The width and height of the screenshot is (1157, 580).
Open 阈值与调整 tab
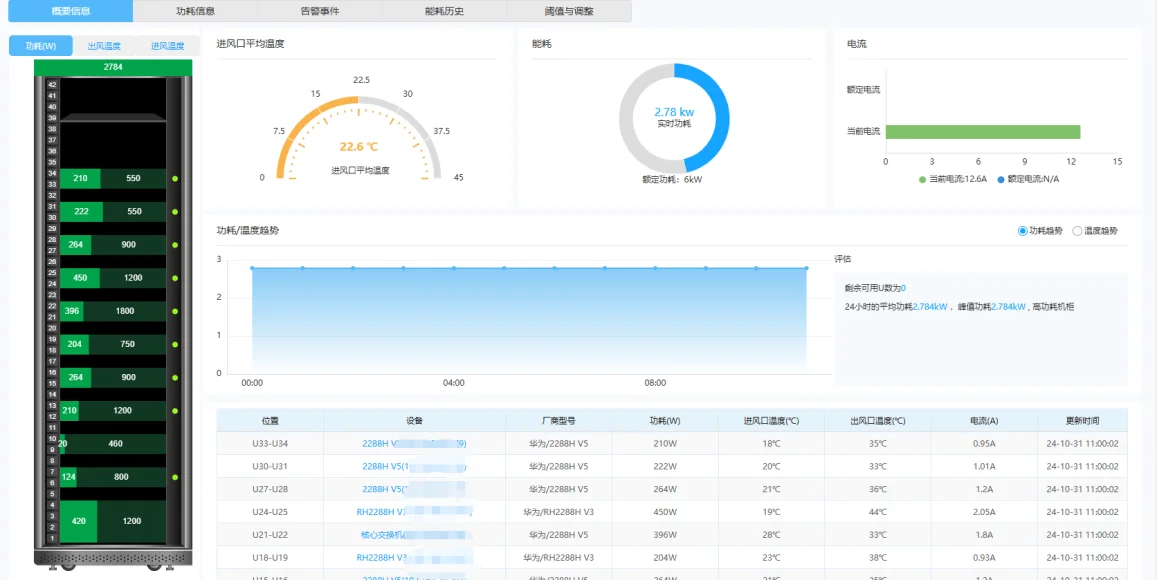[x=569, y=11]
